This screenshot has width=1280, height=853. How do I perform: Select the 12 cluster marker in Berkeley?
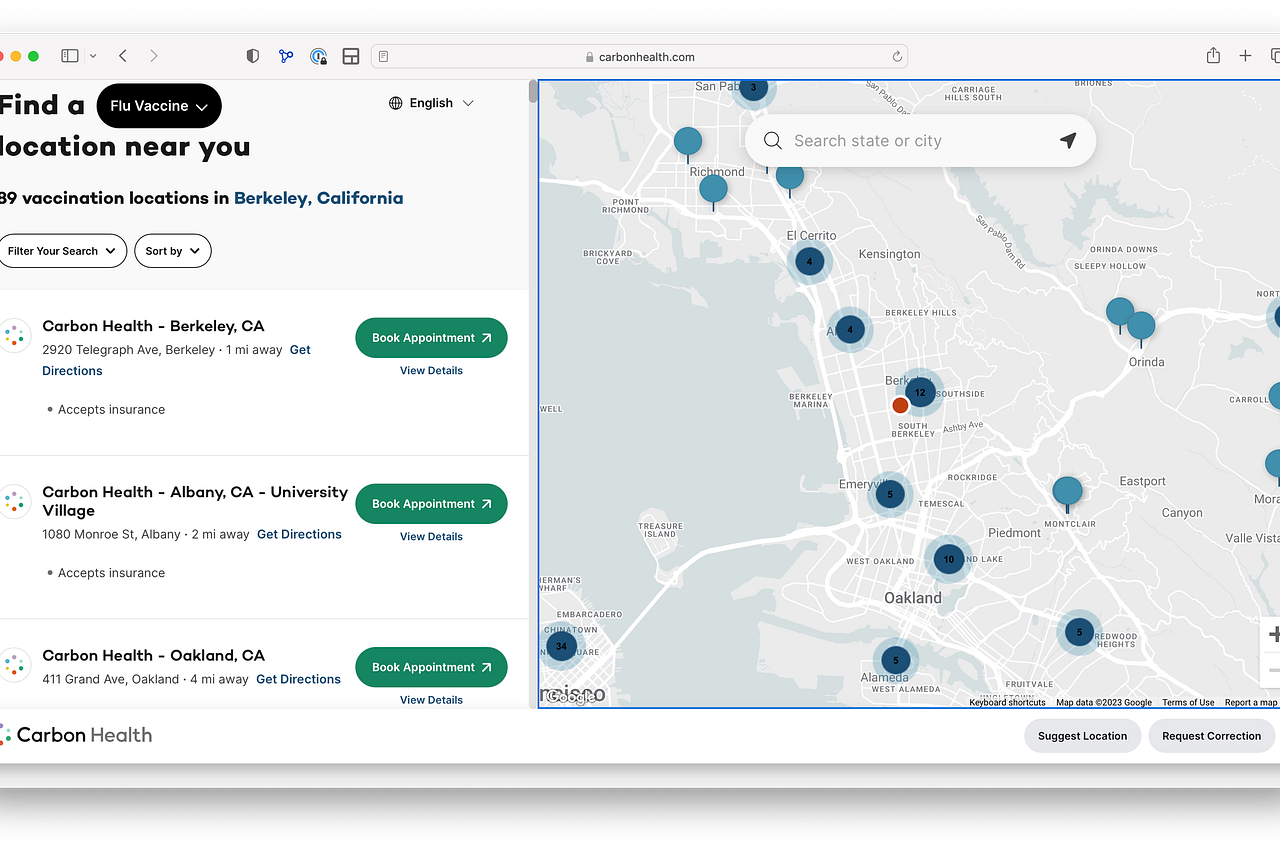pos(920,392)
